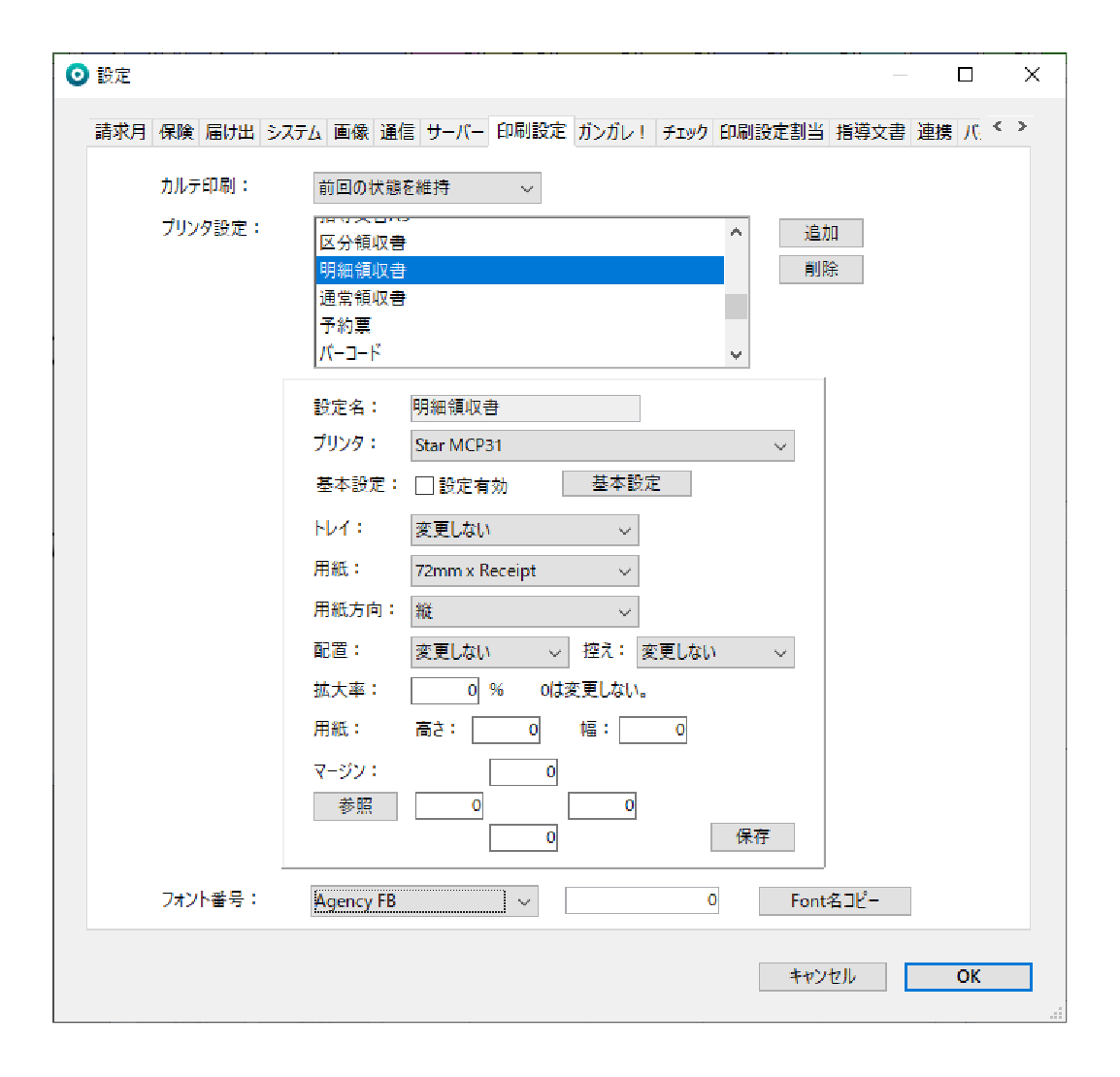This screenshot has width=1120, height=1077.
Task: Open the カルテ印刷 dropdown
Action: (427, 188)
